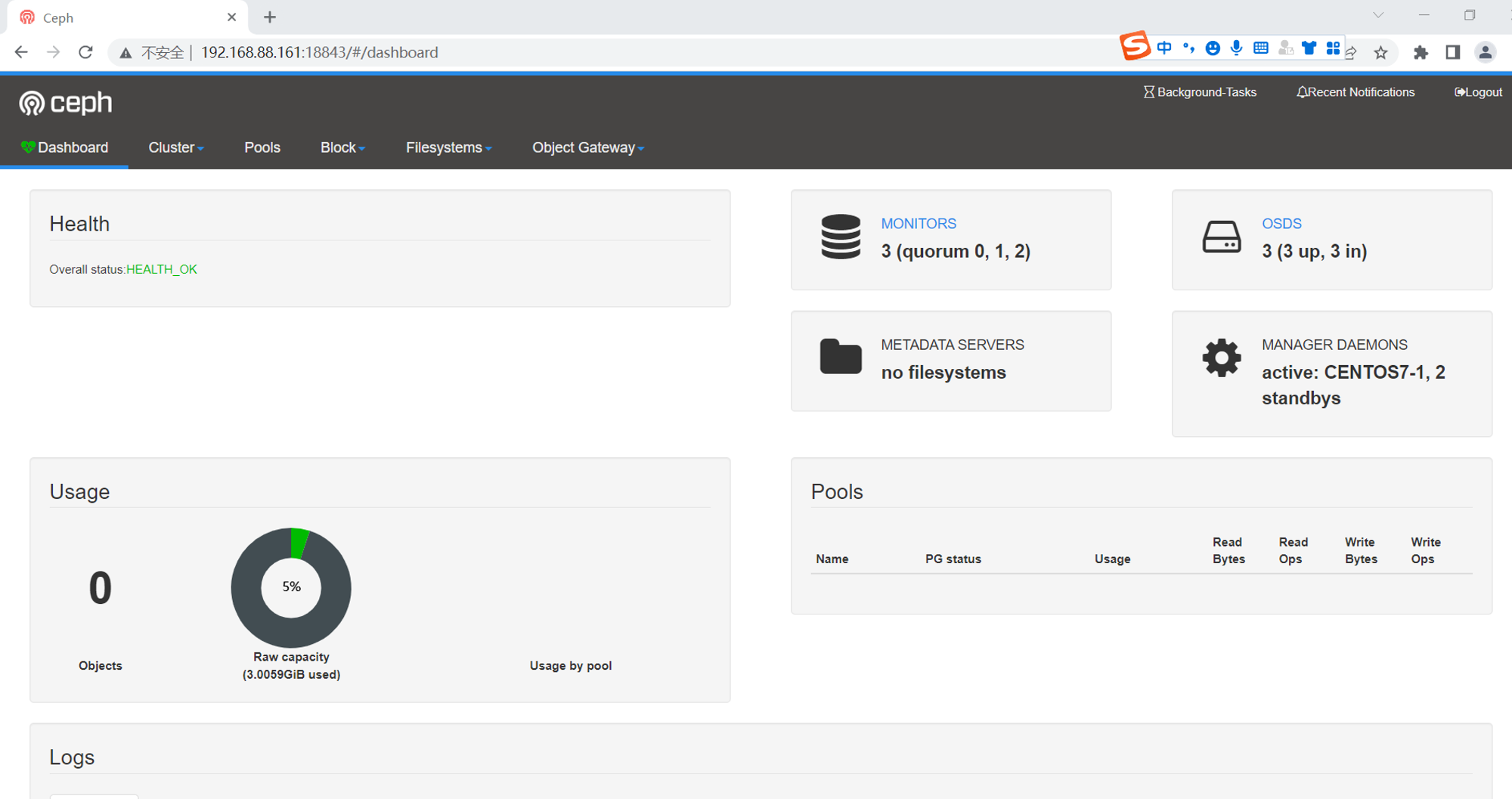Click the HEALTH_OK status text
The image size is (1512, 799).
162,269
